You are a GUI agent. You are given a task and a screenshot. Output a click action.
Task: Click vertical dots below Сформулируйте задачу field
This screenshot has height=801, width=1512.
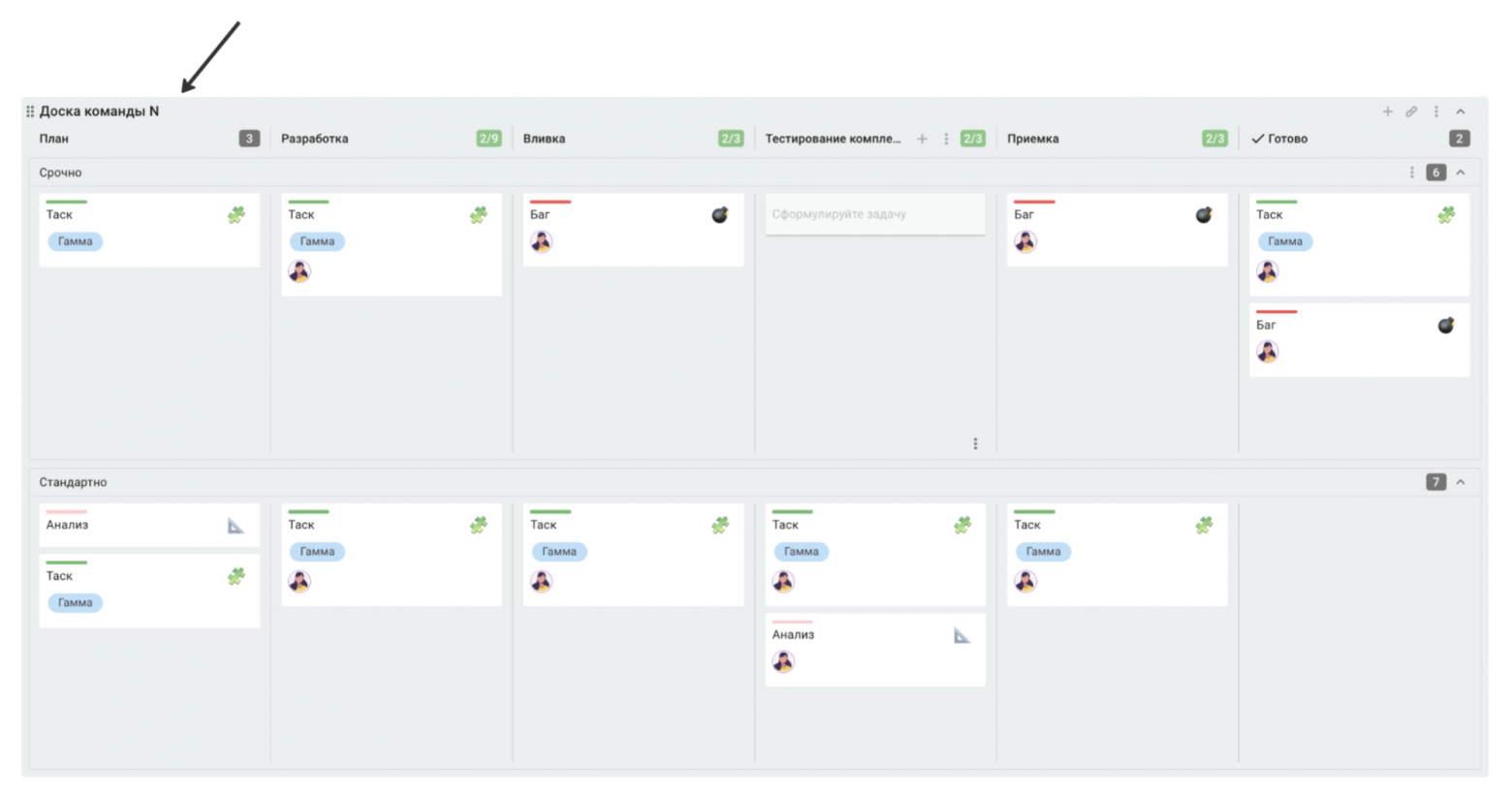975,443
